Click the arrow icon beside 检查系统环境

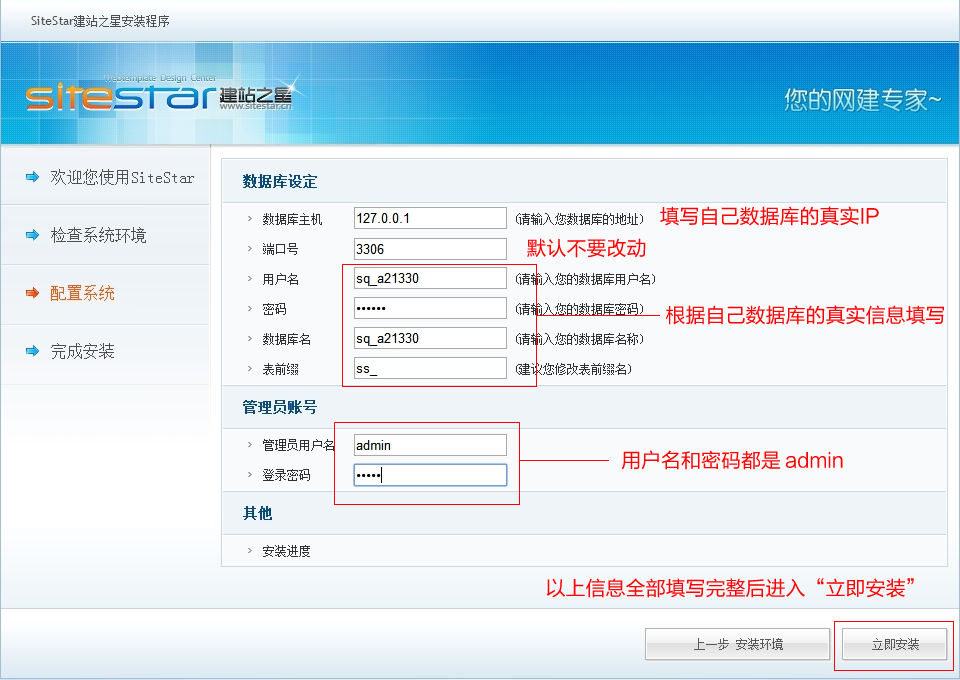tap(32, 235)
